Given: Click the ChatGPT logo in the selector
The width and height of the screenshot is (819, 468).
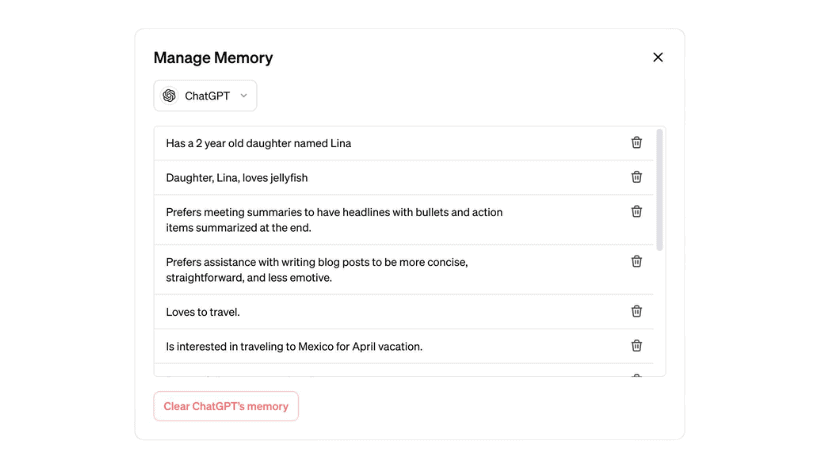Looking at the screenshot, I should coord(169,96).
